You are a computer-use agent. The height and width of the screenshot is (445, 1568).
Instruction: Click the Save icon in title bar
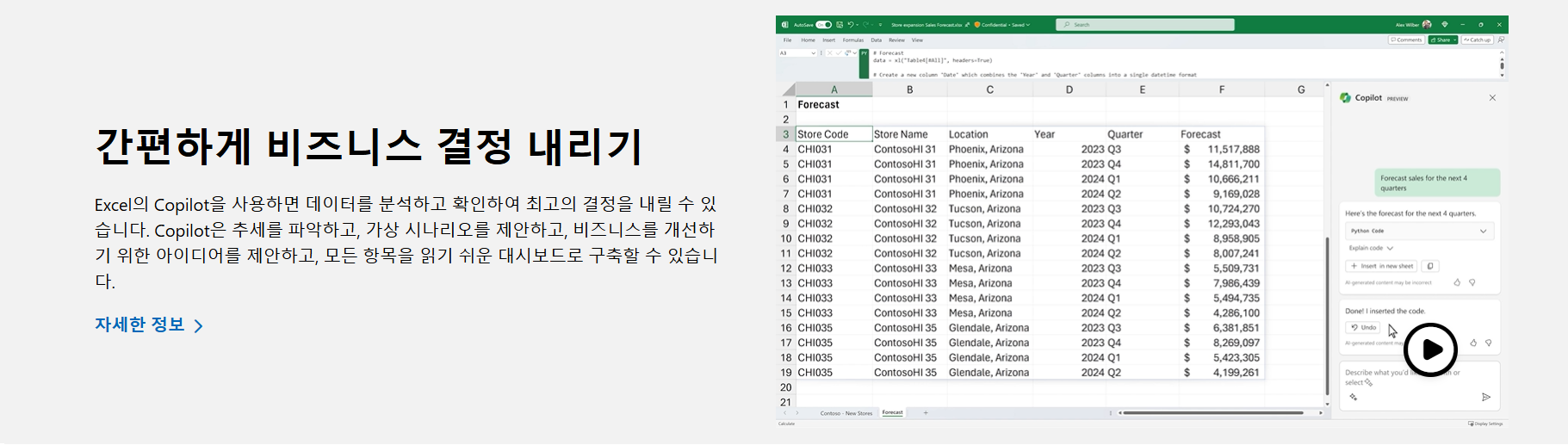840,25
